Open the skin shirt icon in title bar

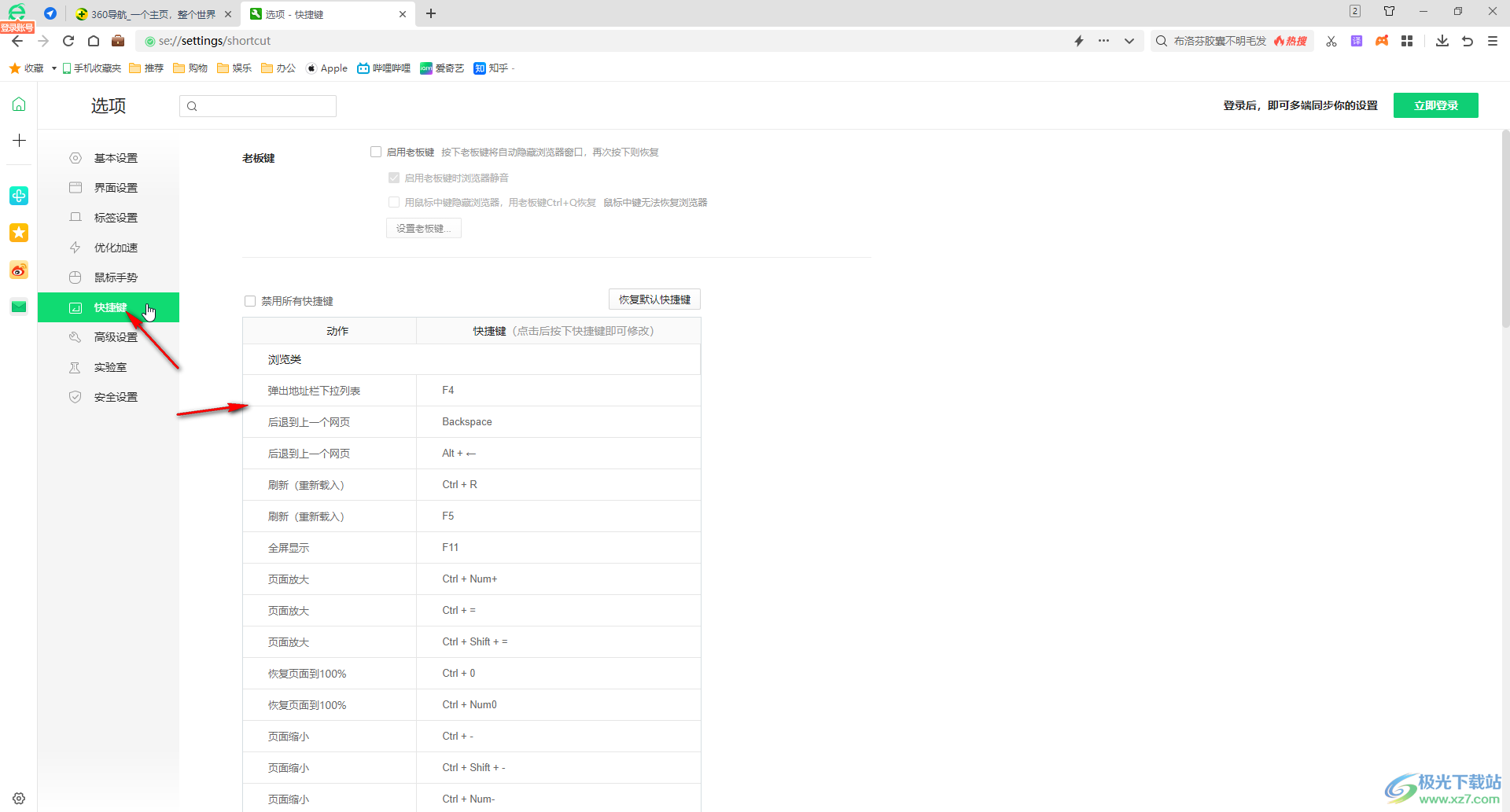[1390, 11]
